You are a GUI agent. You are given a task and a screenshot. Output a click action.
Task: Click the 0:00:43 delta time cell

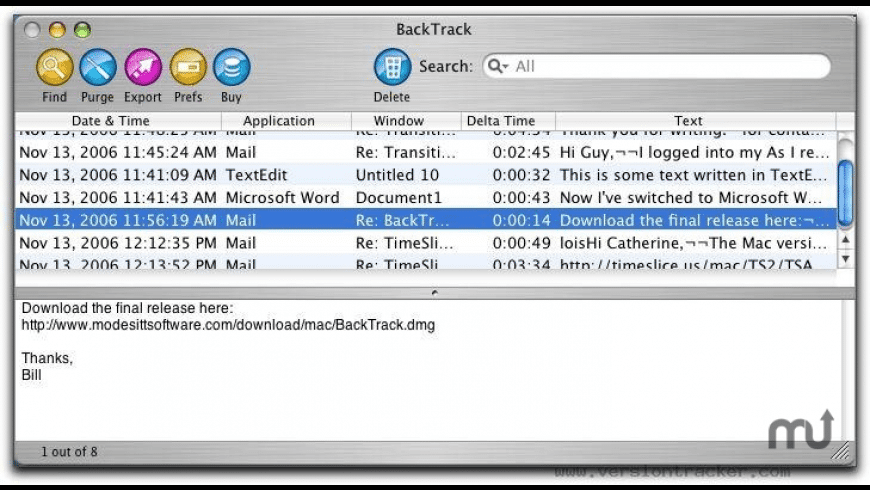(521, 198)
